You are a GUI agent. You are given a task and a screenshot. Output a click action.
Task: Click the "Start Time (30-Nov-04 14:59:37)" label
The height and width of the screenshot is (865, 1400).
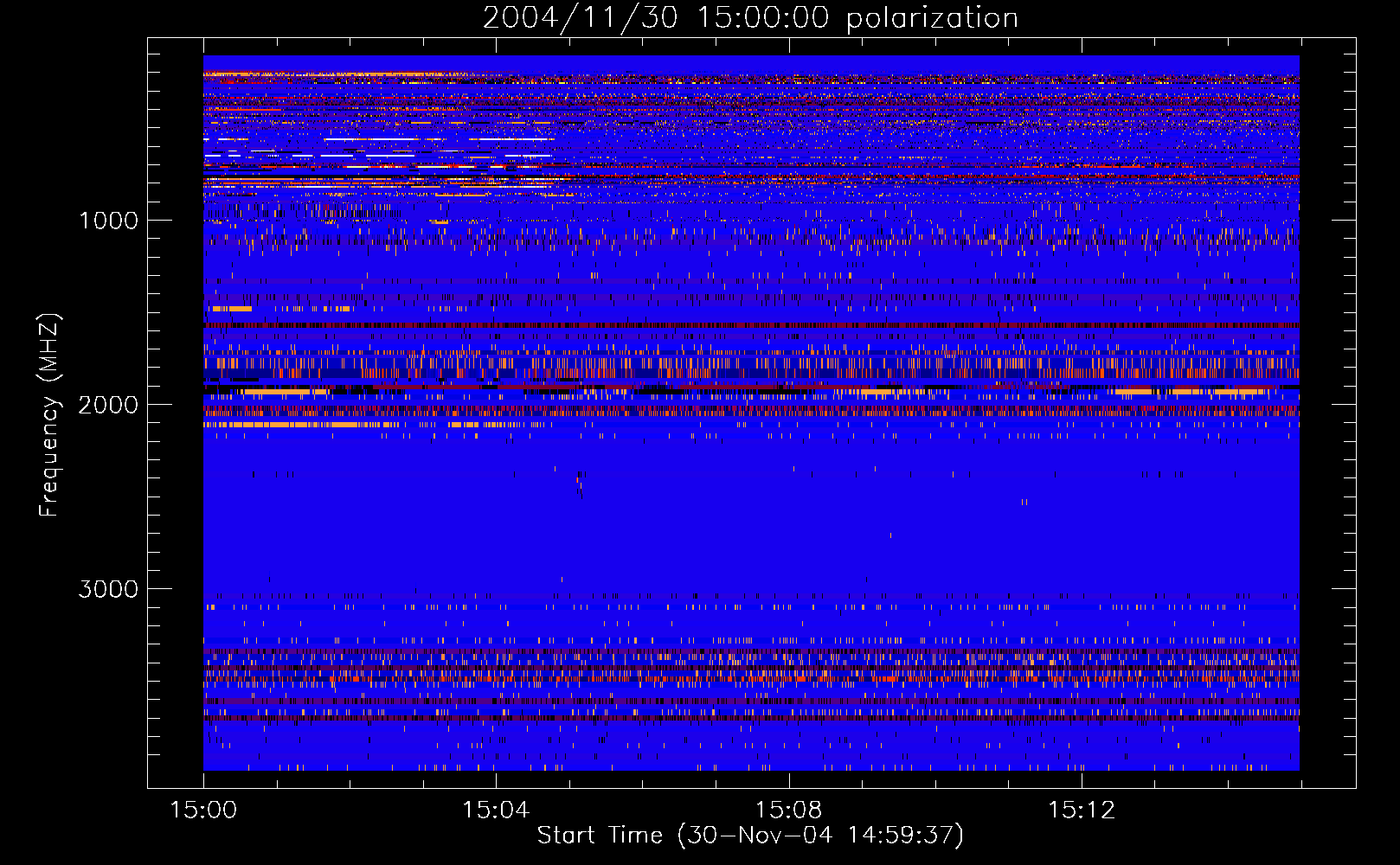750,836
